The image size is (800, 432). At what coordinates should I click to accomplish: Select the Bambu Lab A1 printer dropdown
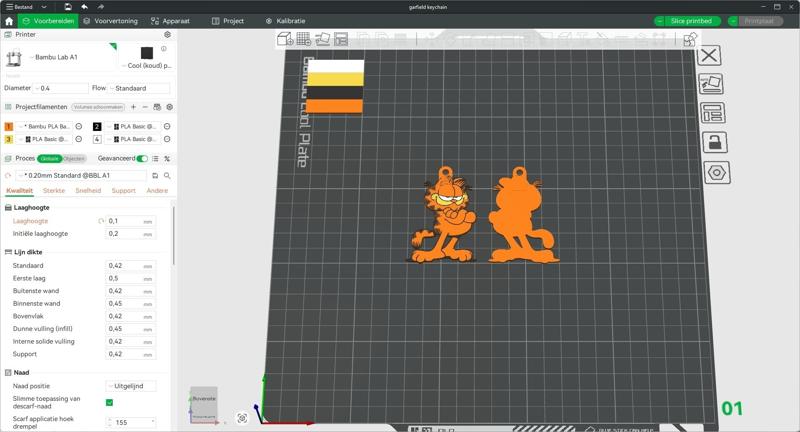[60, 57]
